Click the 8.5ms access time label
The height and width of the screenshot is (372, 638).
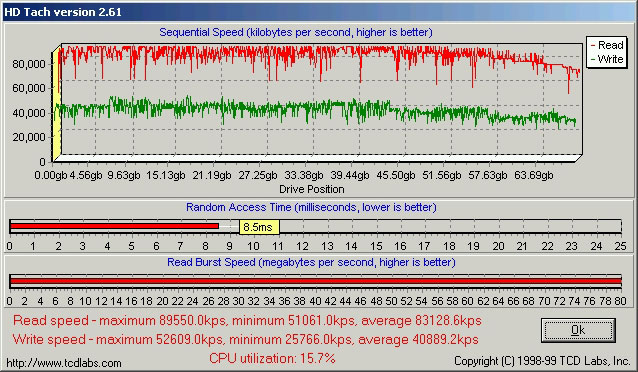(x=259, y=227)
